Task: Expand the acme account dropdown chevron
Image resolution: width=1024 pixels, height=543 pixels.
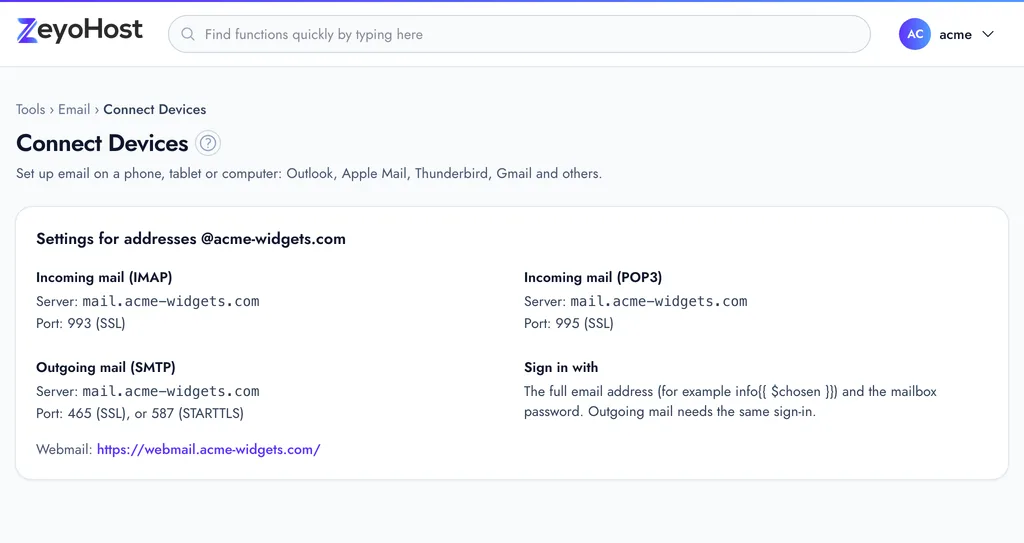Action: click(988, 34)
